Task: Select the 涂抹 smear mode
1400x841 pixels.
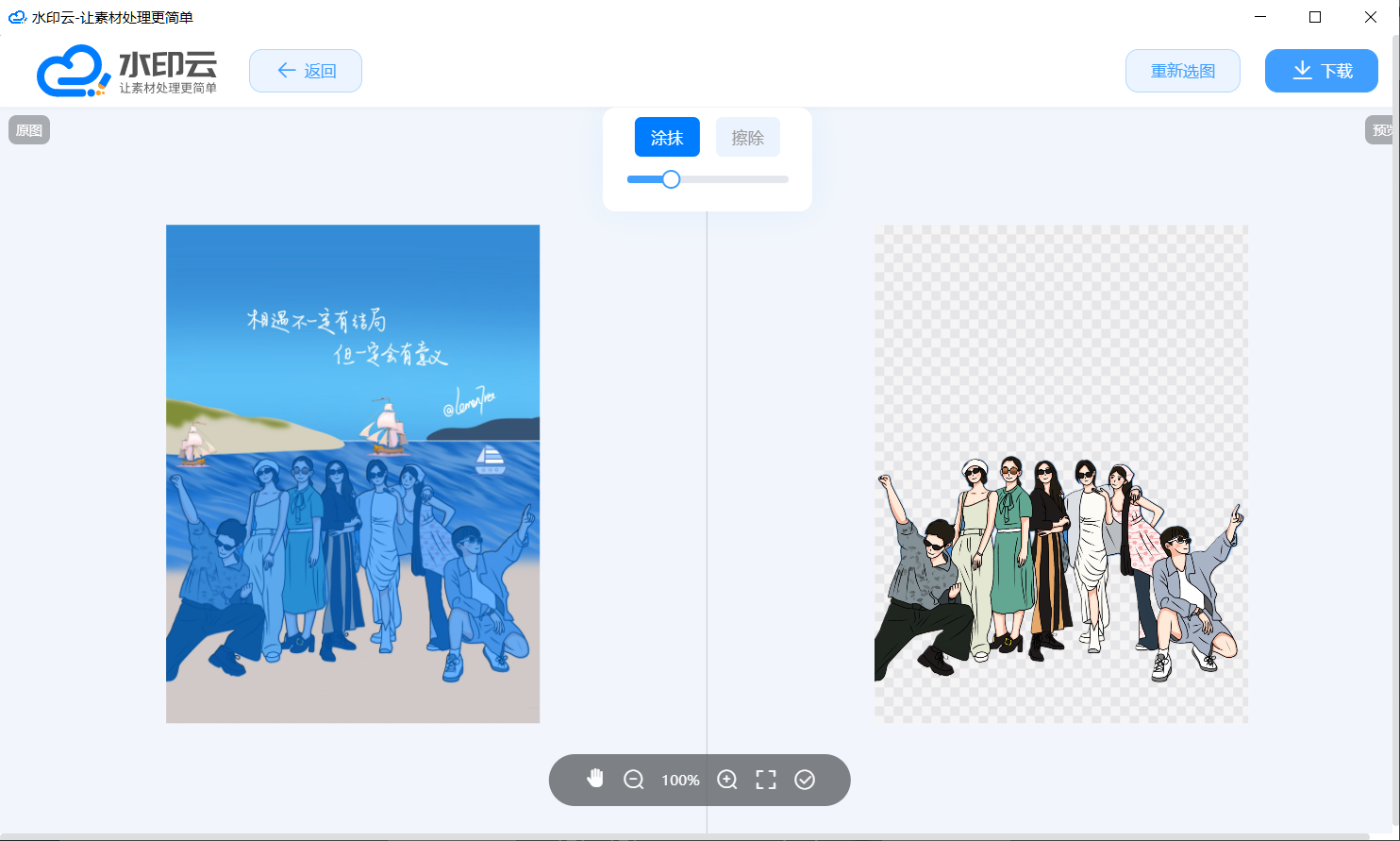Action: tap(667, 138)
